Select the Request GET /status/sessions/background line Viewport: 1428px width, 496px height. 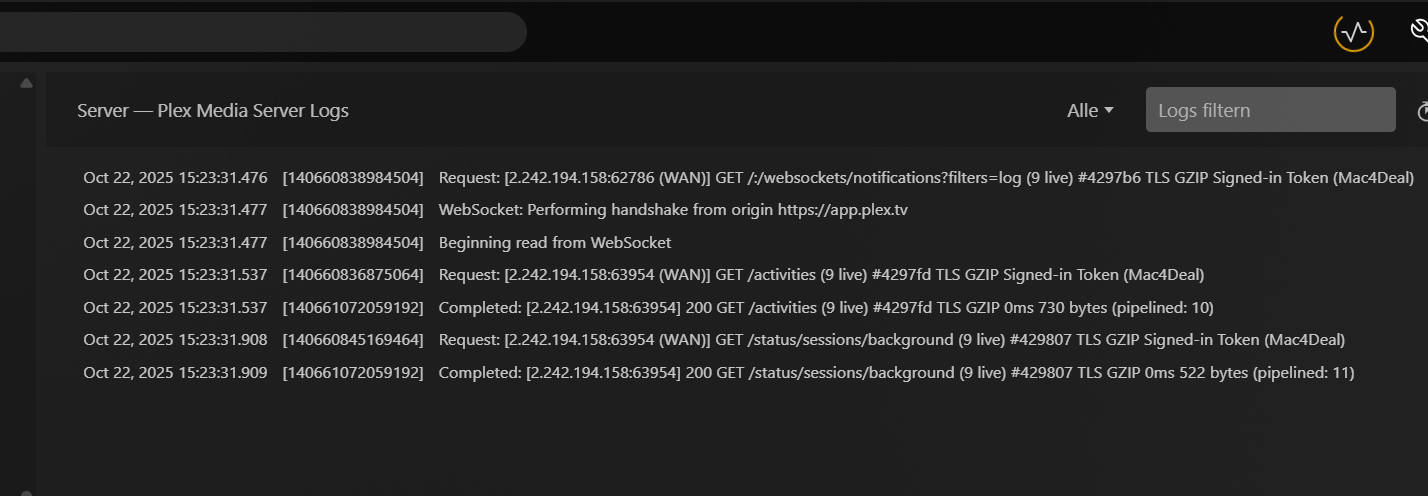[891, 340]
